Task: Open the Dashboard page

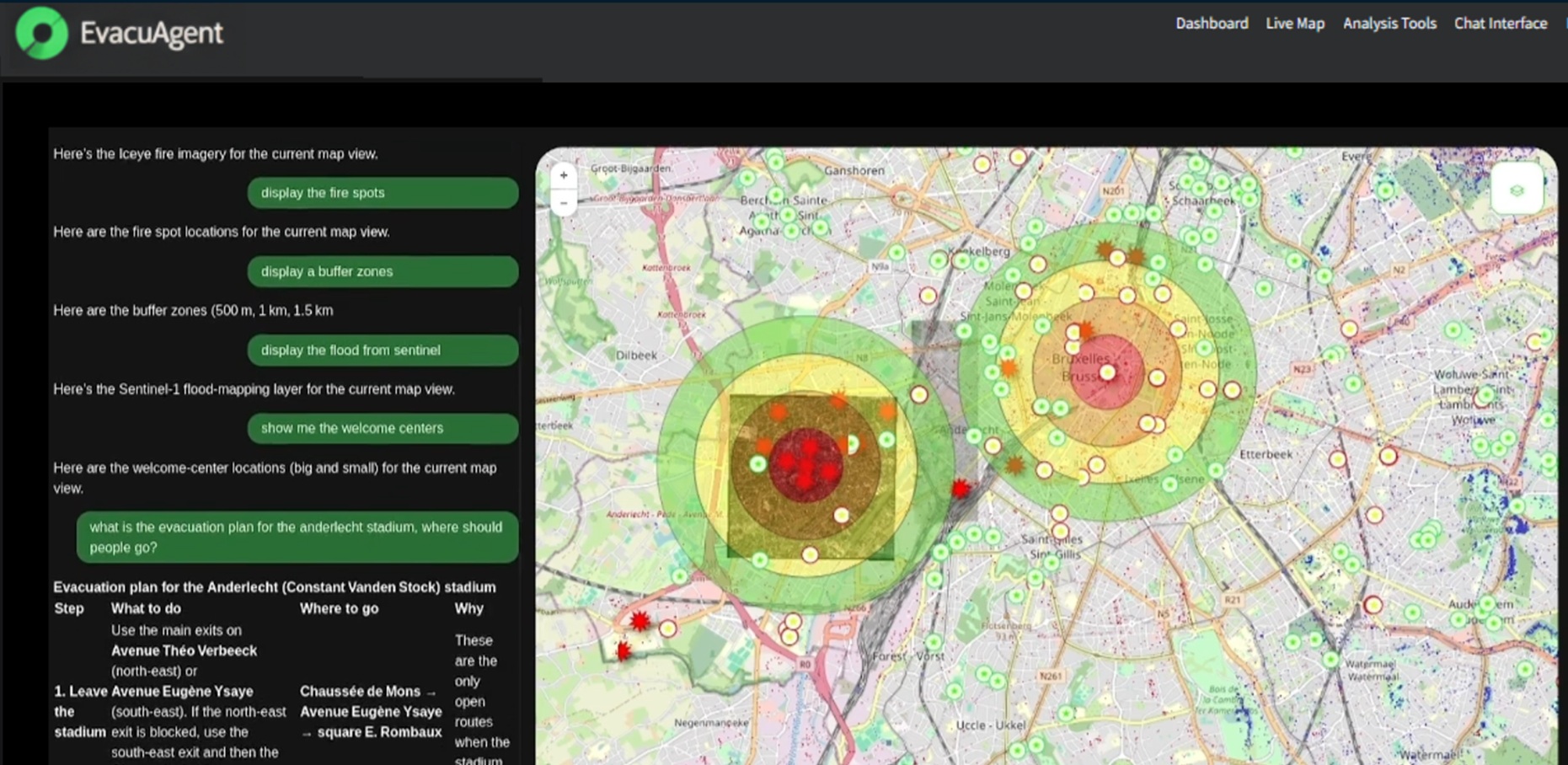Action: point(1212,24)
